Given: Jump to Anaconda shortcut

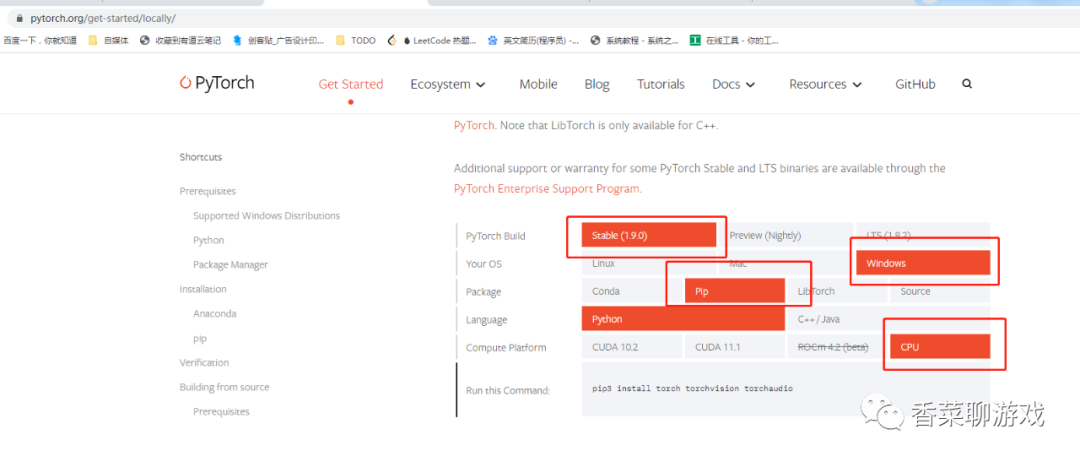Looking at the screenshot, I should 215,313.
